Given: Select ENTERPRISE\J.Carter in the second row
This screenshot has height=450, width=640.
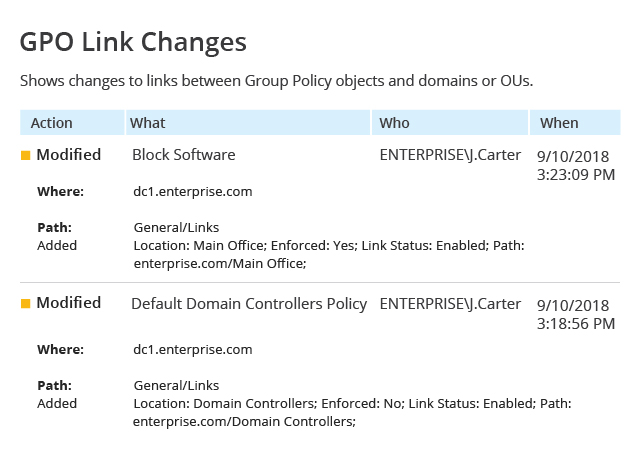Looking at the screenshot, I should pos(450,304).
